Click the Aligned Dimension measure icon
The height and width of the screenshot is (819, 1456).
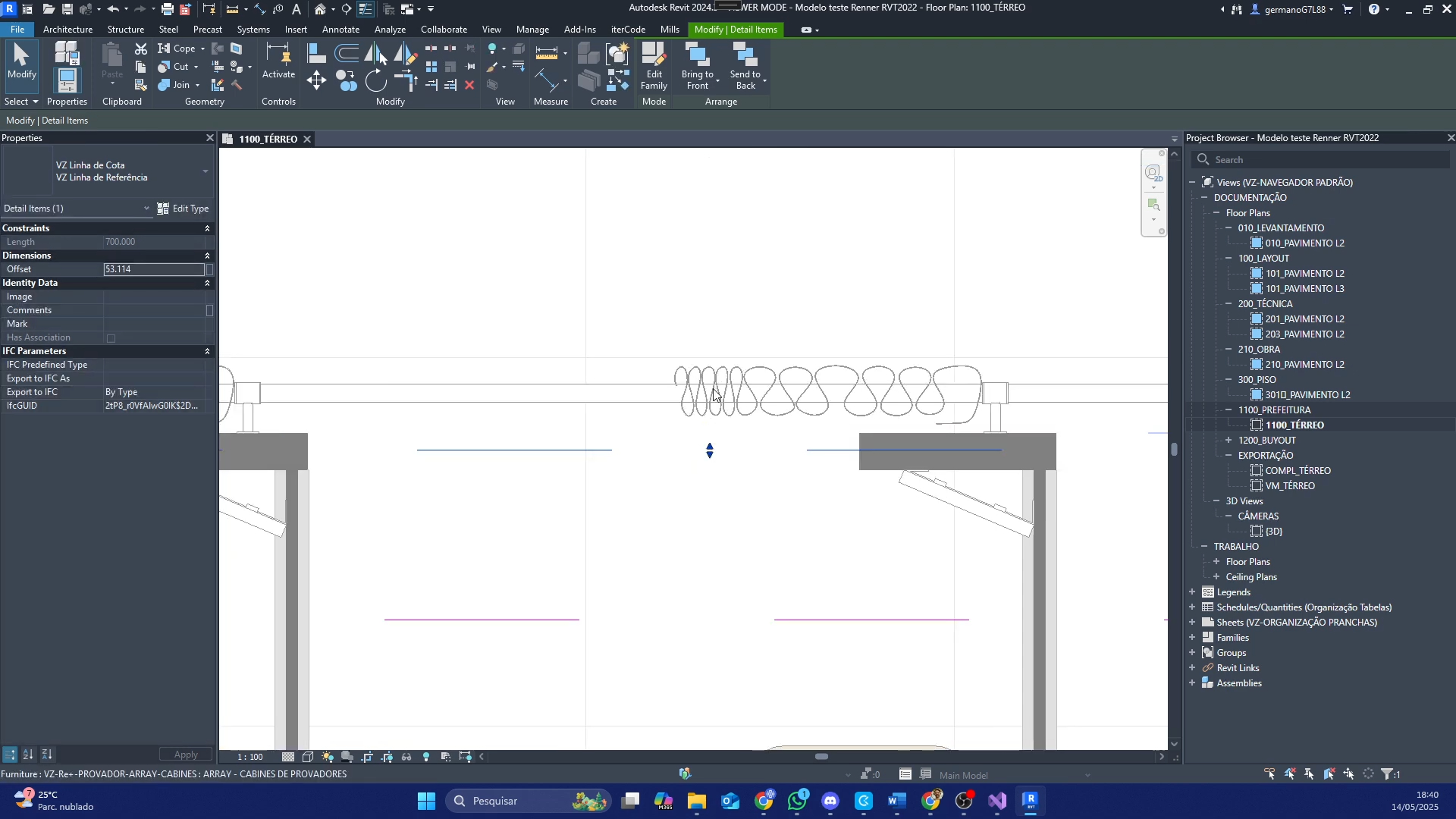point(547,52)
